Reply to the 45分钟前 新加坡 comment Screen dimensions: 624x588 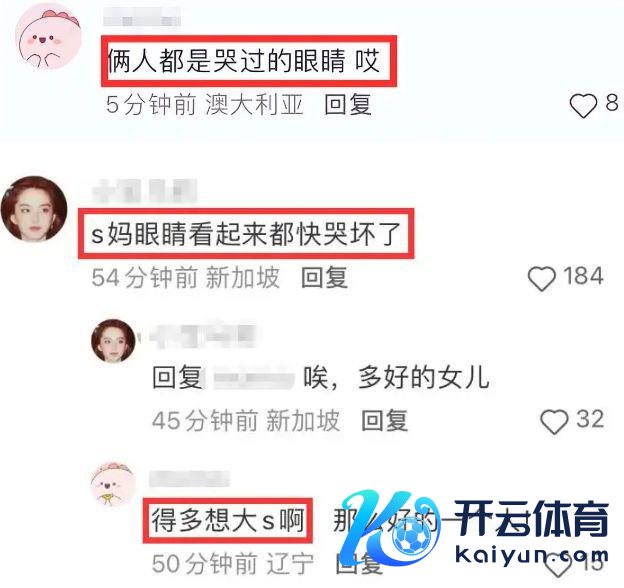[x=384, y=420]
